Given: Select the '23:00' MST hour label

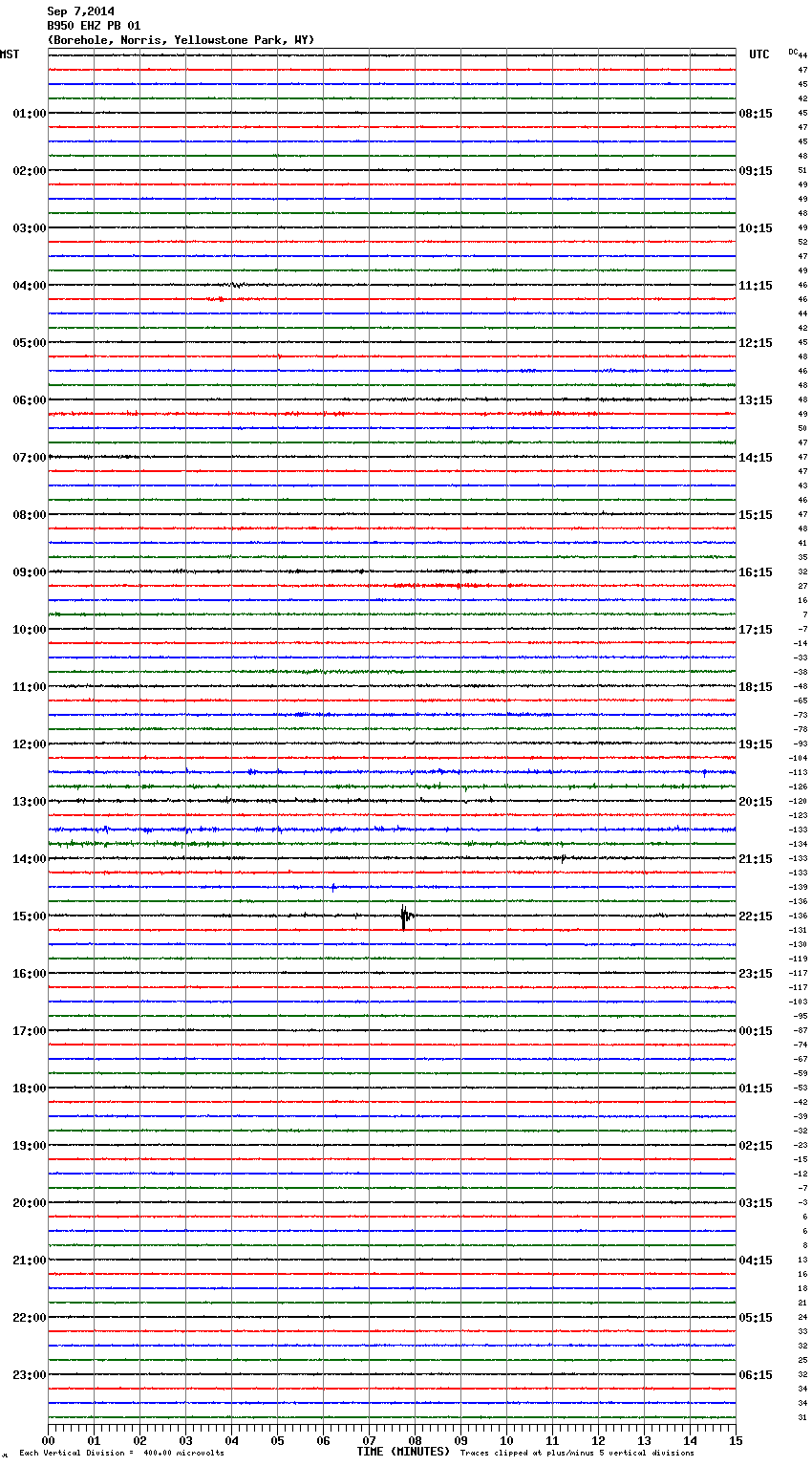Looking at the screenshot, I should click(x=30, y=1375).
